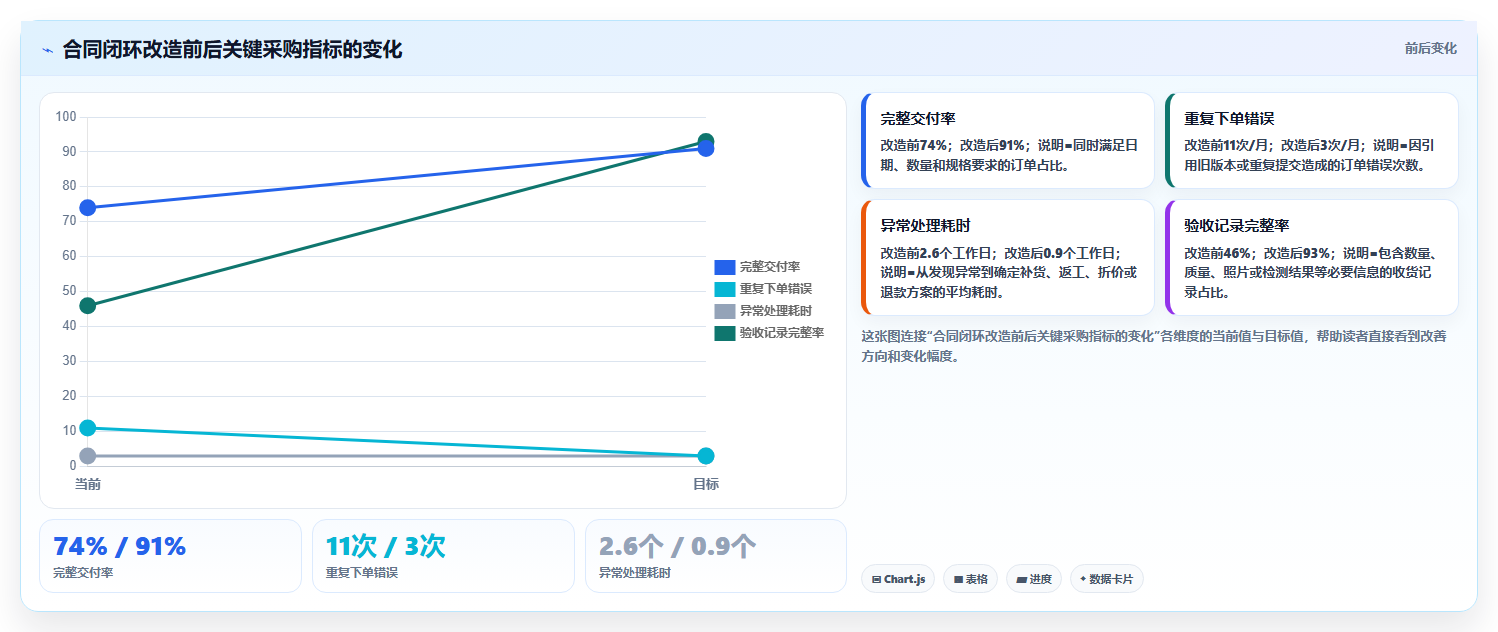Toggle 完整交付率 legend color box
The height and width of the screenshot is (632, 1498).
724,267
